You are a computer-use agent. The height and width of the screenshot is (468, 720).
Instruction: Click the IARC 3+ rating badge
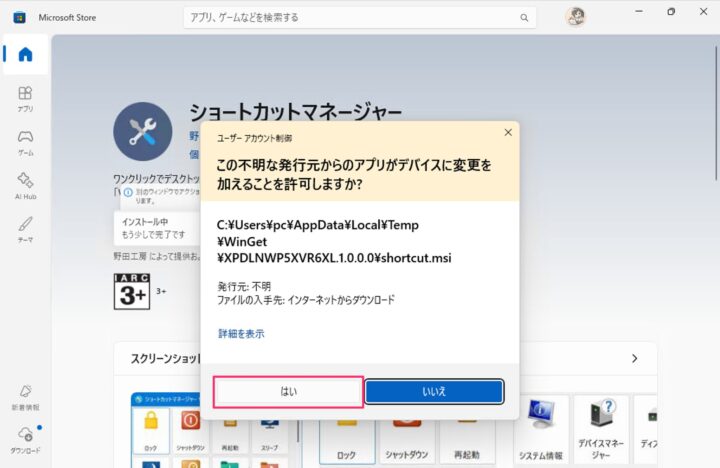(133, 290)
